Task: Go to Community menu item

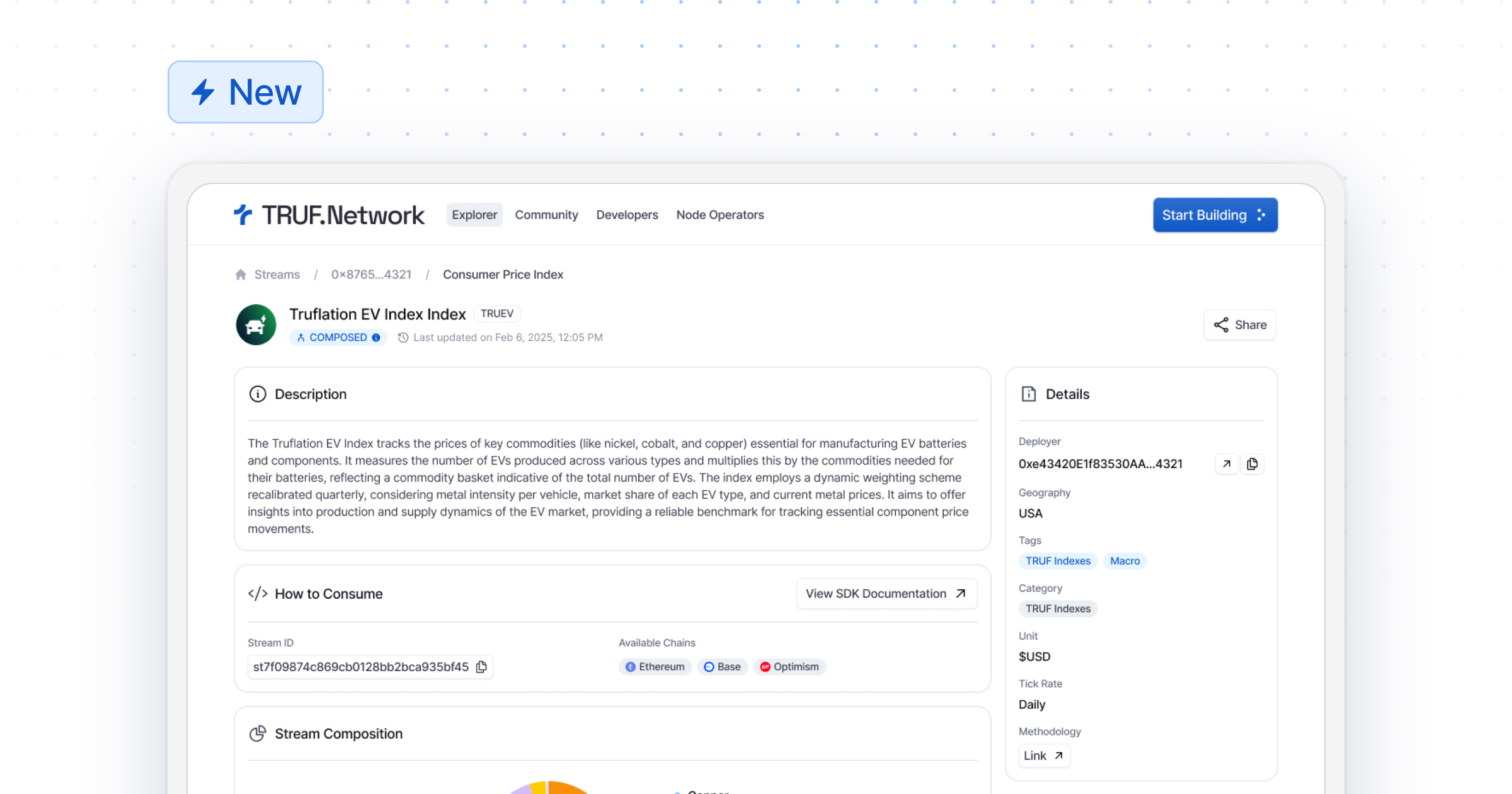Action: (x=546, y=215)
